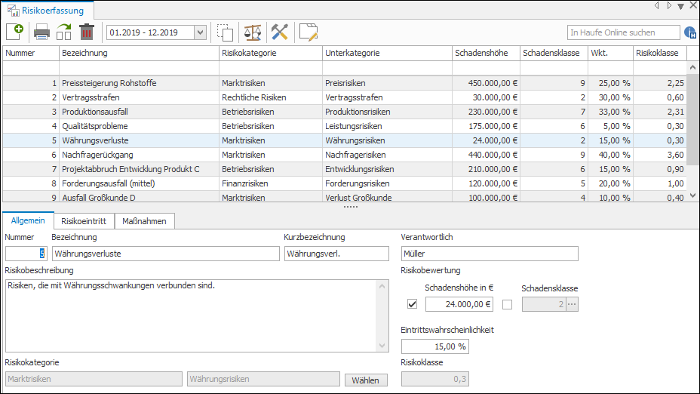Click the Kurzbezeichnung field
This screenshot has width=700, height=394.
[337, 253]
